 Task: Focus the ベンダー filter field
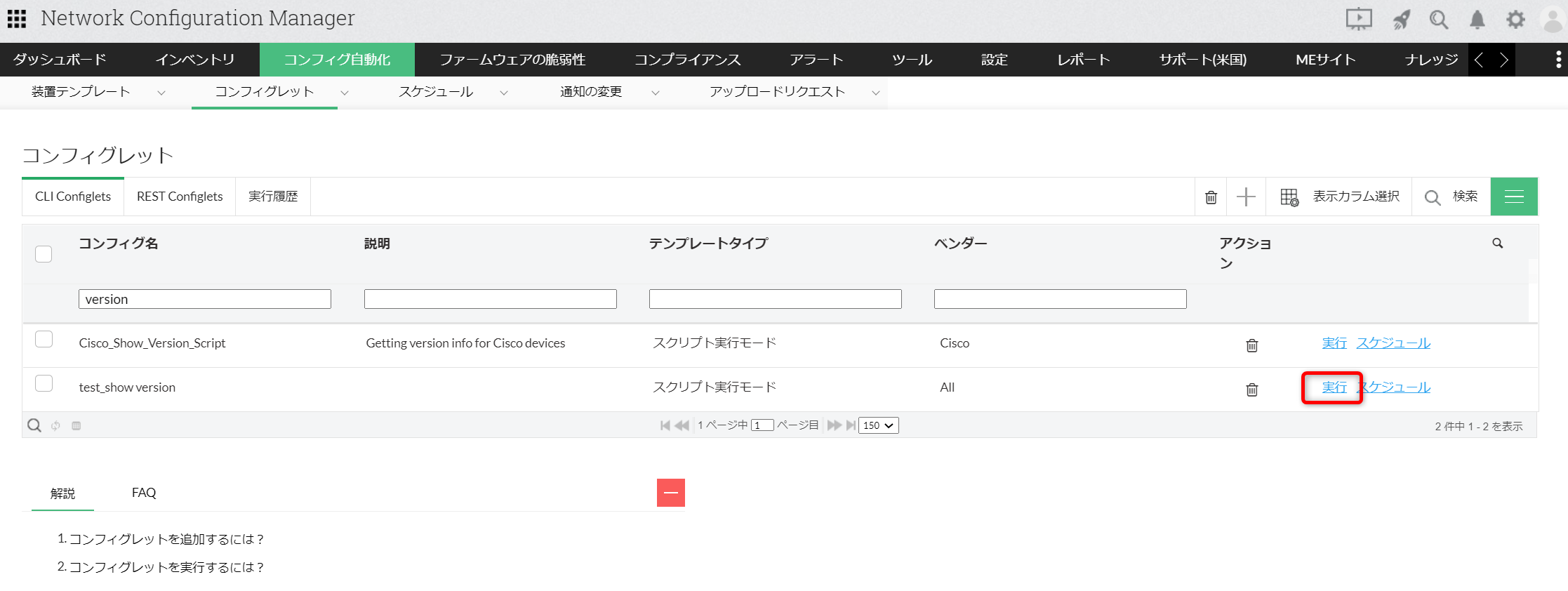(1061, 299)
